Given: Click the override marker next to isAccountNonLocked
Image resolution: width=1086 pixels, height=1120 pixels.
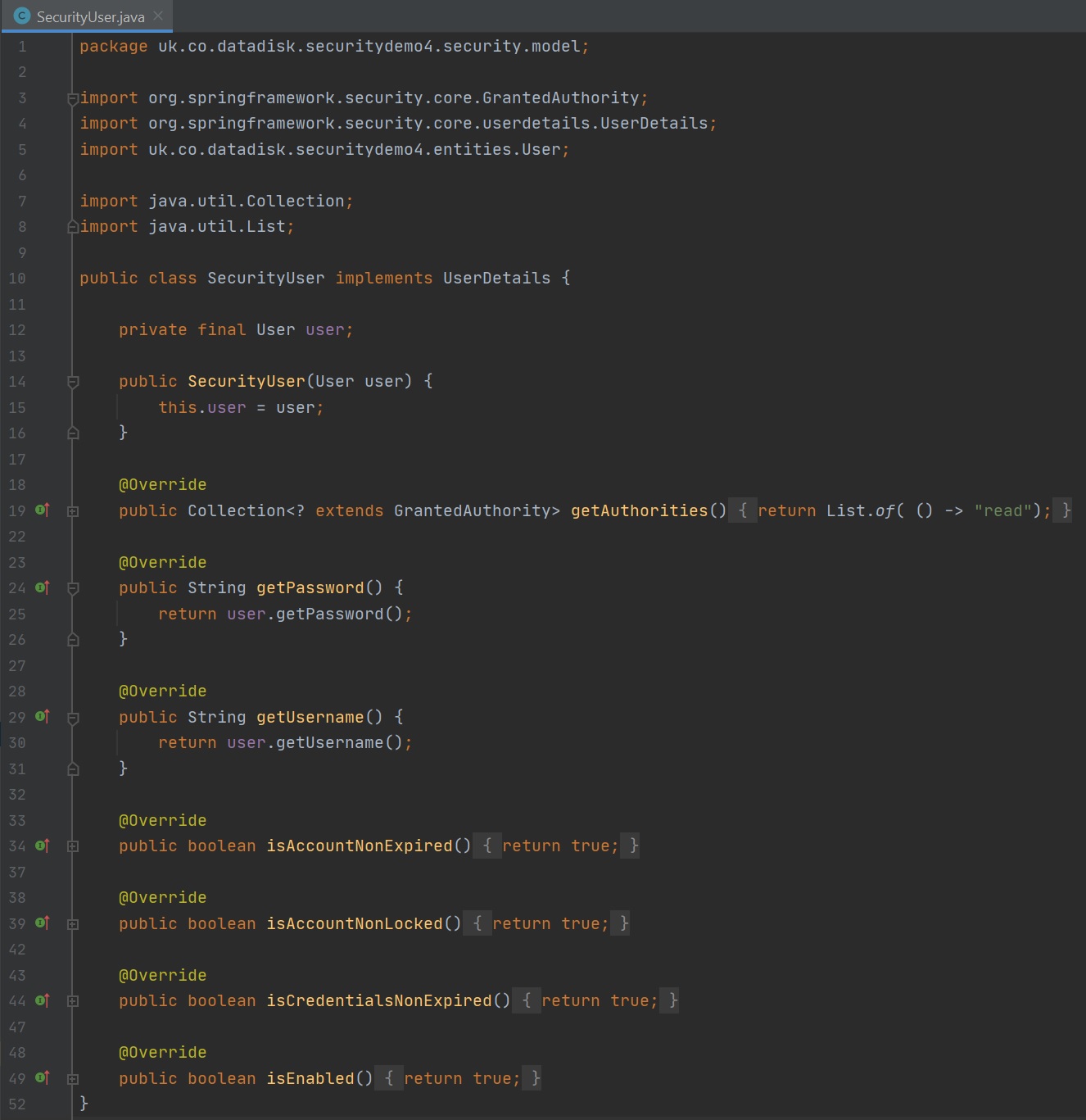Looking at the screenshot, I should (x=43, y=923).
